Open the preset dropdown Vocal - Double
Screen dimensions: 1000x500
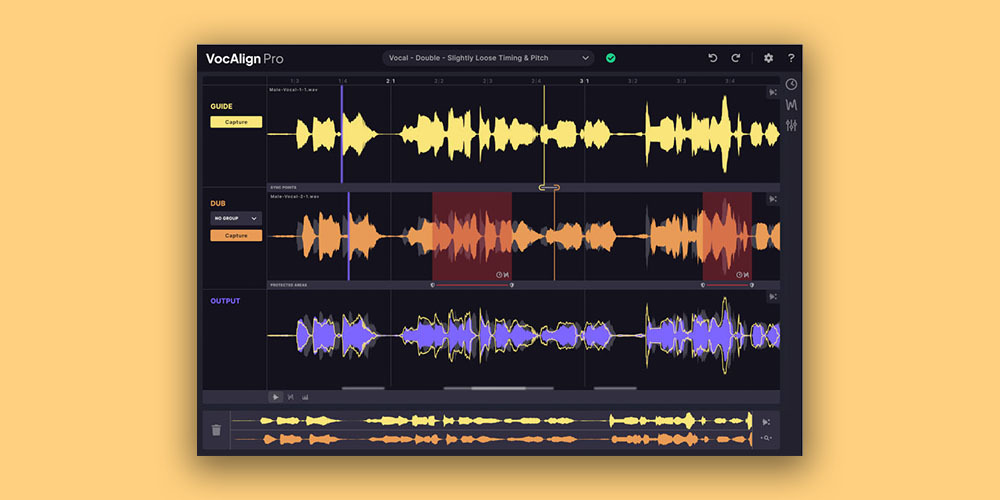(488, 58)
